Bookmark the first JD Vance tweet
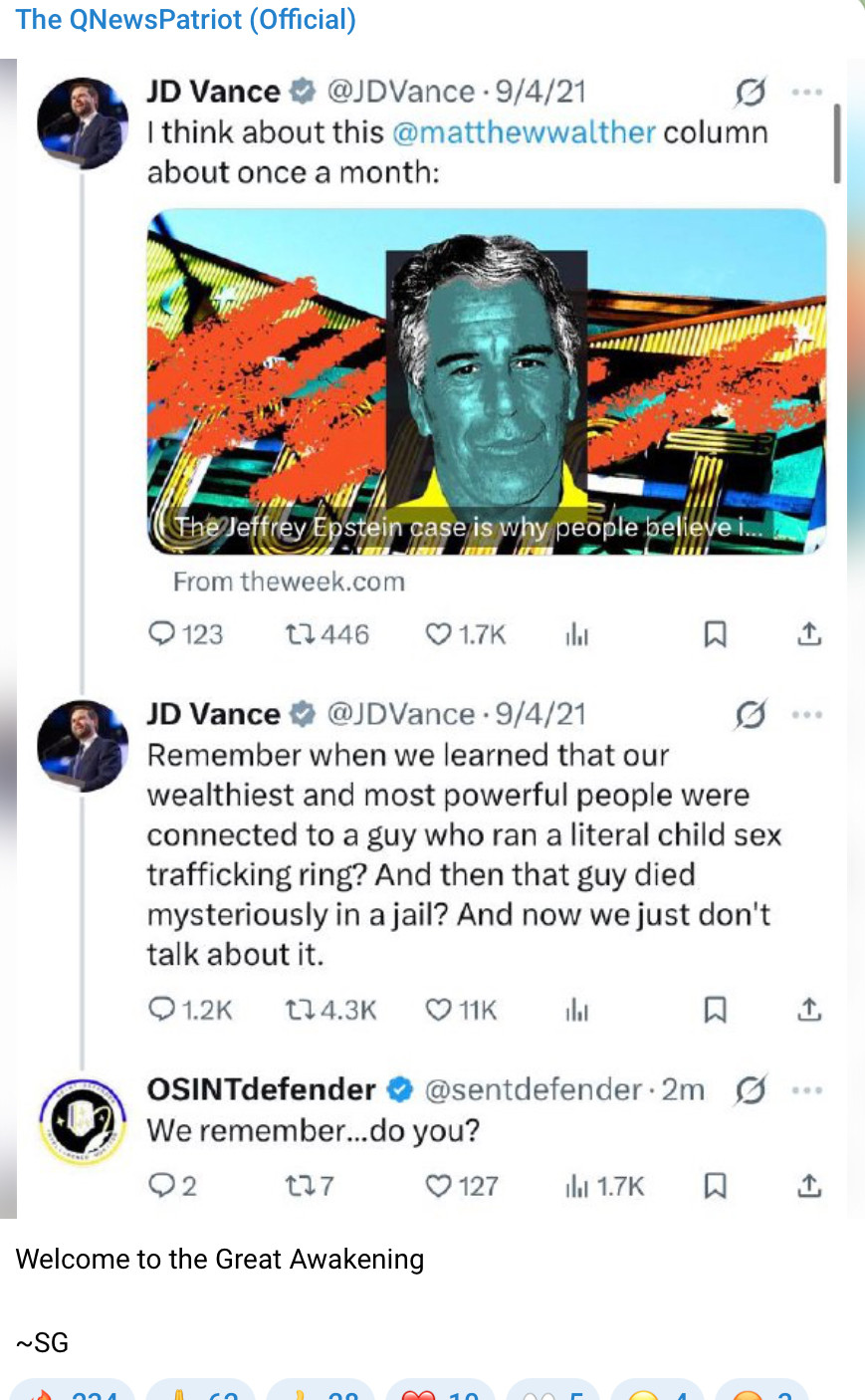865x1400 pixels. click(715, 633)
